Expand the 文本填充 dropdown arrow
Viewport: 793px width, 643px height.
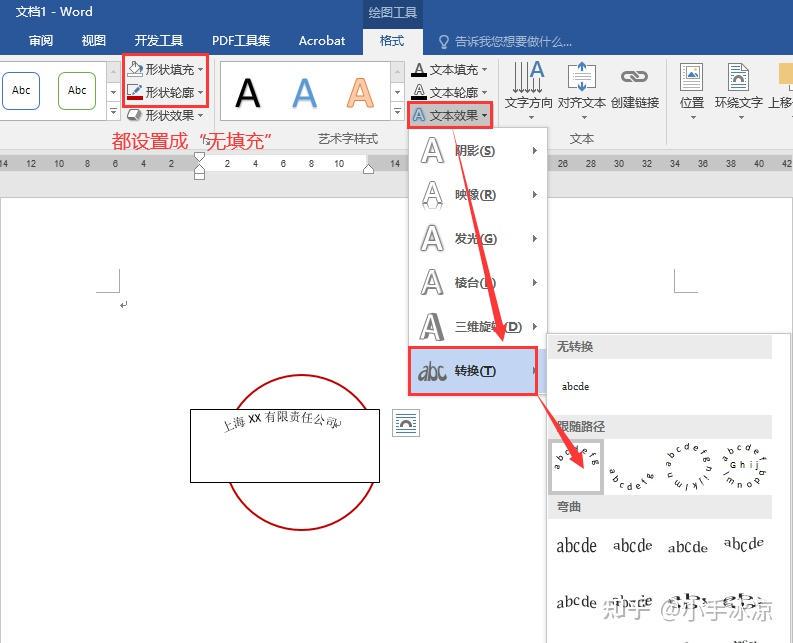(484, 69)
